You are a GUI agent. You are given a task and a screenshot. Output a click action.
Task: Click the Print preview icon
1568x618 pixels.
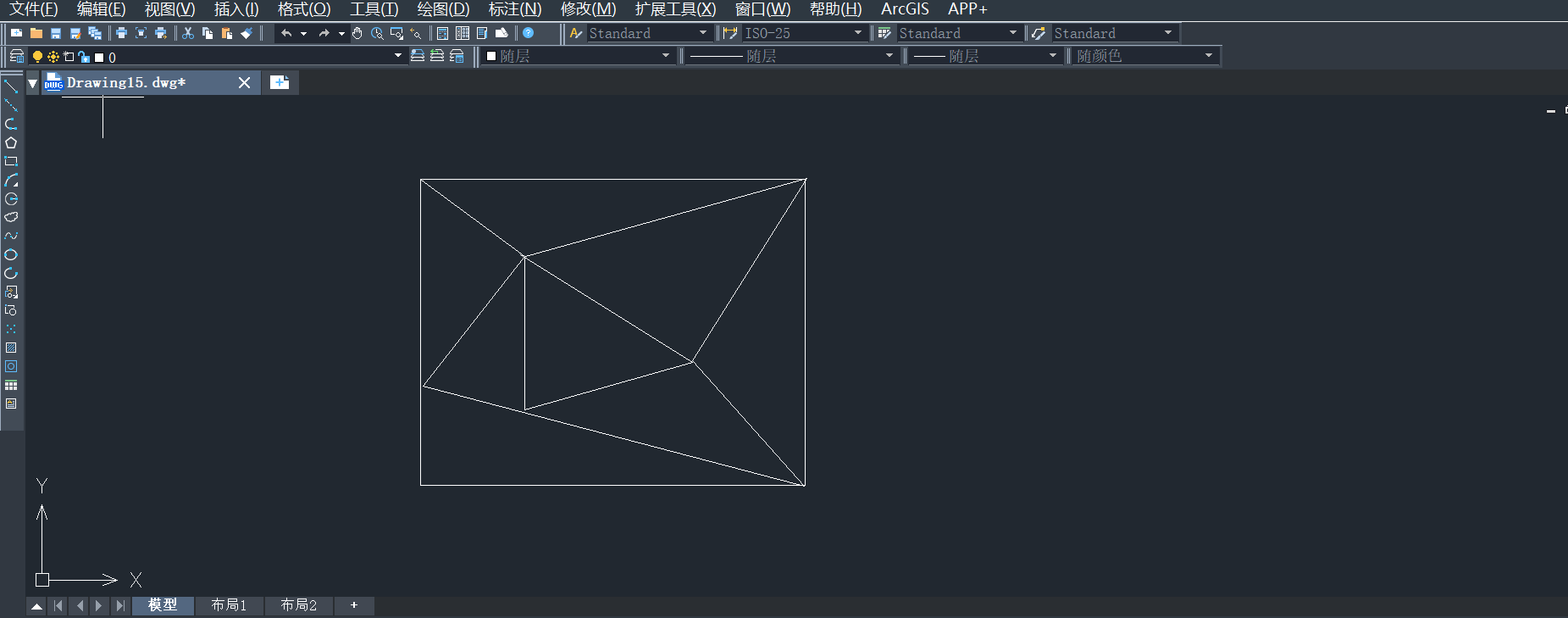(x=141, y=33)
